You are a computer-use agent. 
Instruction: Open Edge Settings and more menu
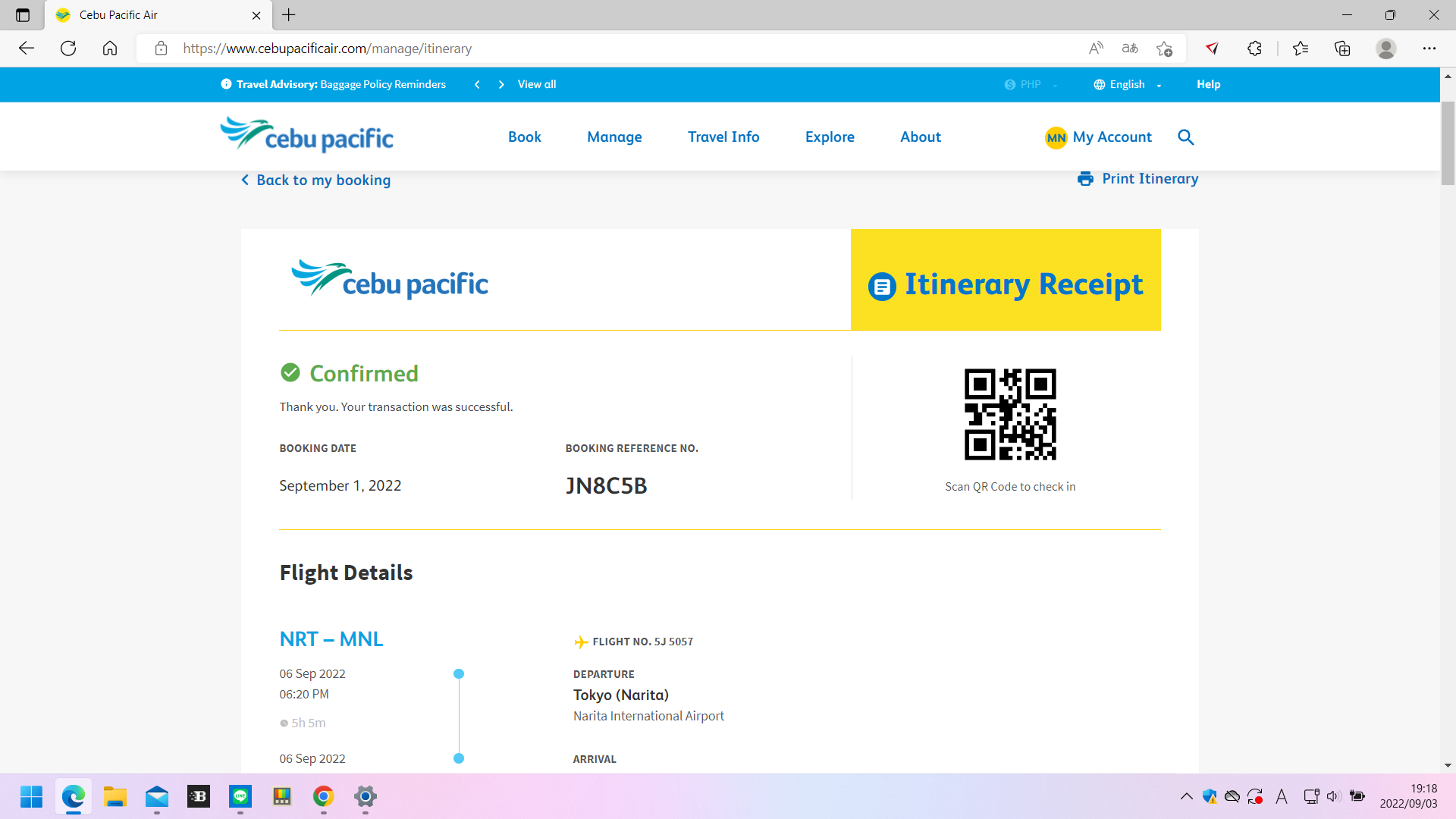1429,49
